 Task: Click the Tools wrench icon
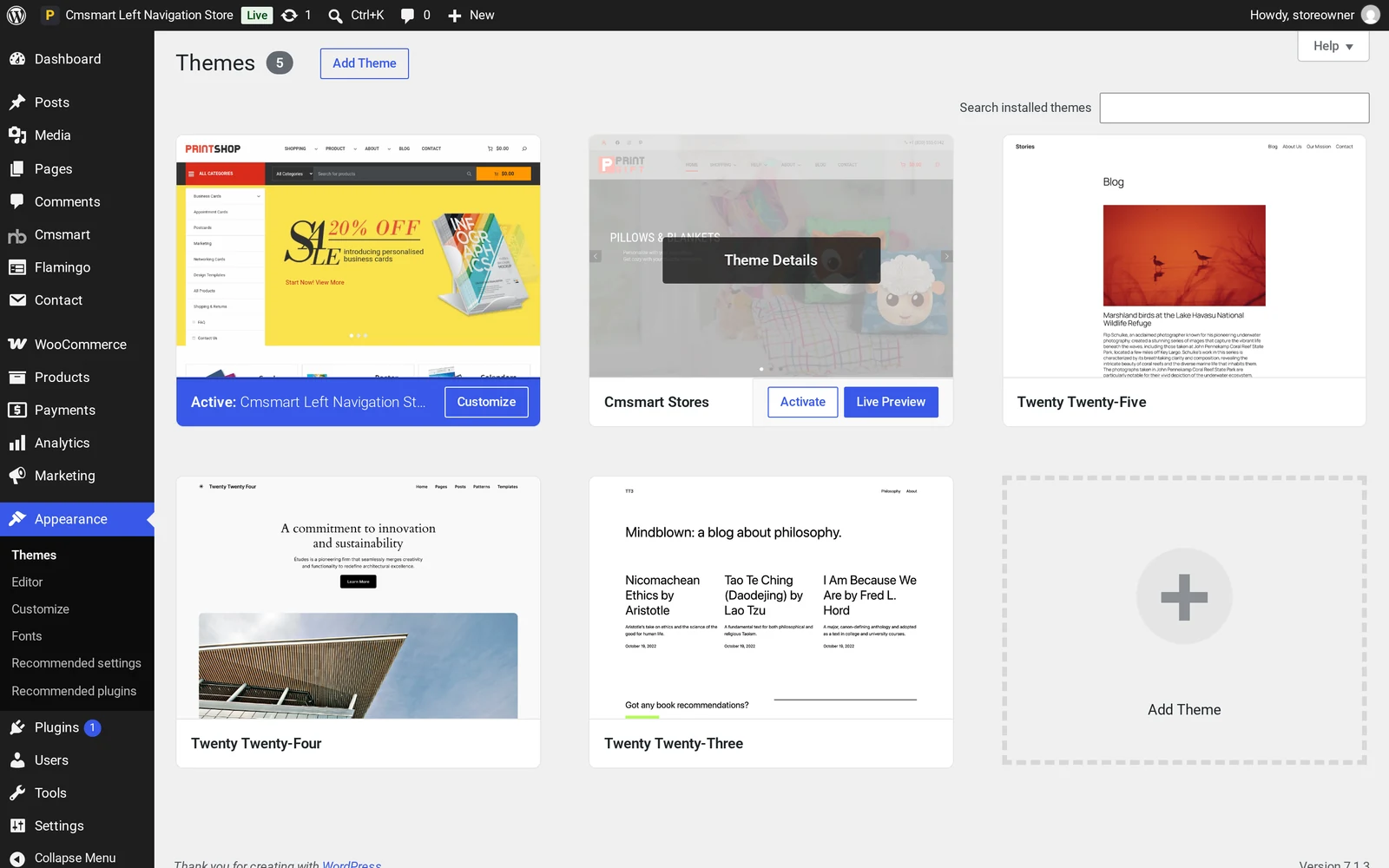click(17, 792)
